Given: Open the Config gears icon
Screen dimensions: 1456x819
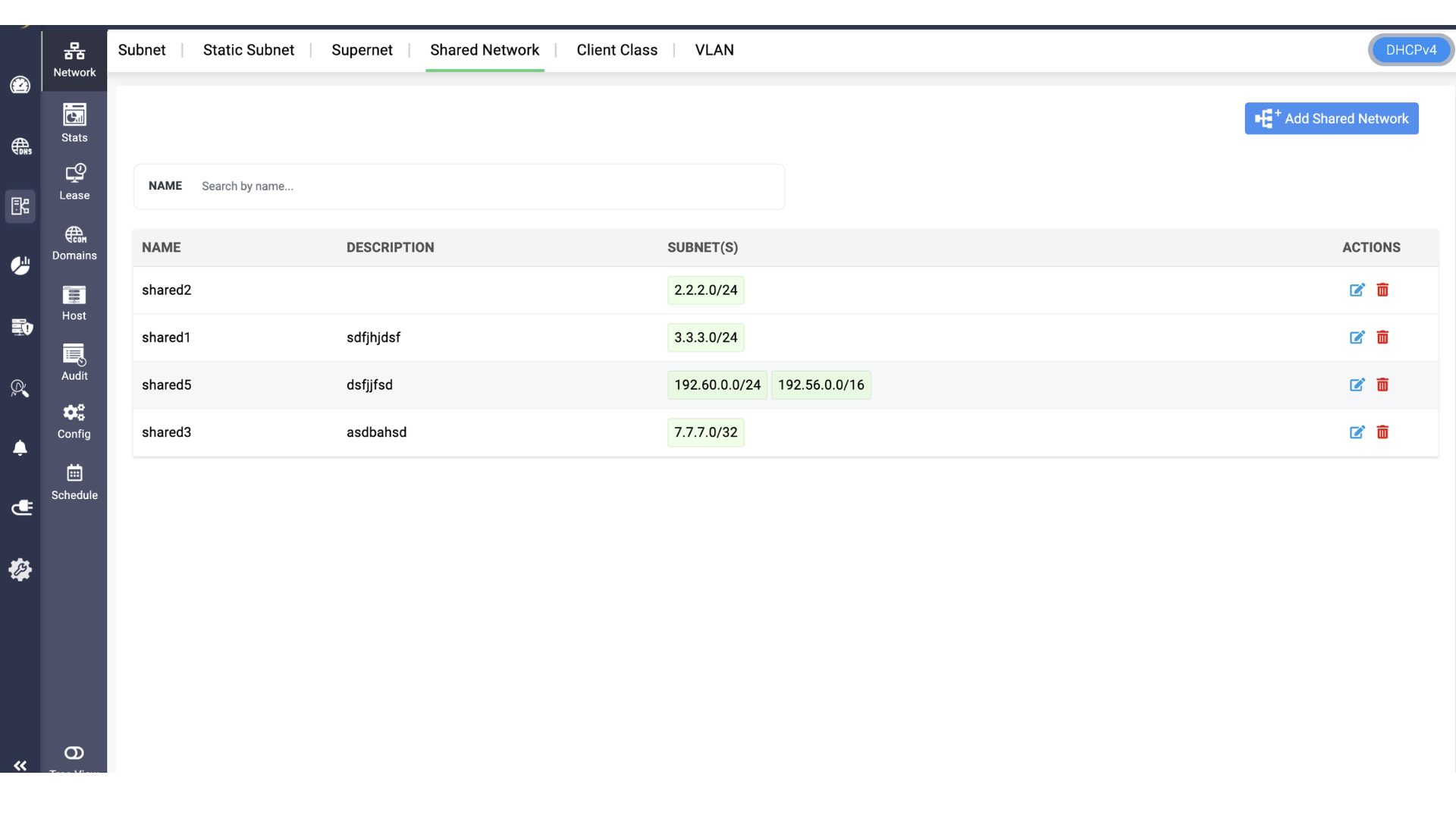Looking at the screenshot, I should click(x=74, y=420).
